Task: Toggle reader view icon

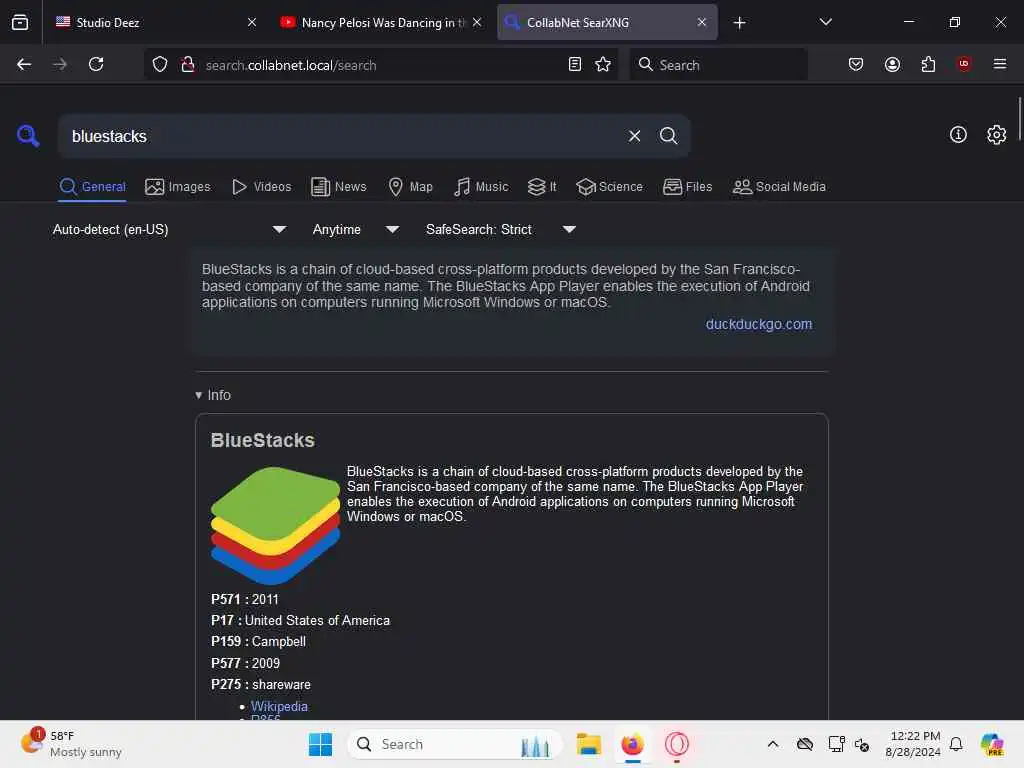Action: point(575,65)
